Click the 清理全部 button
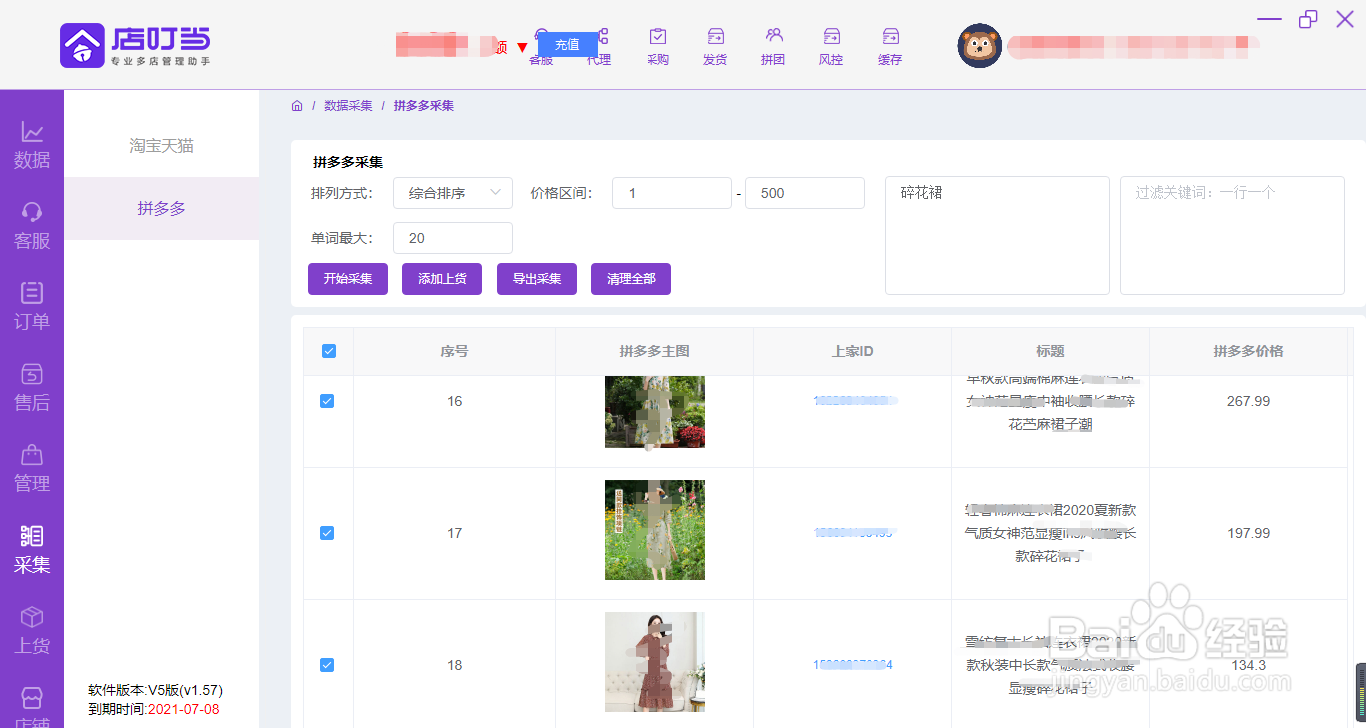The width and height of the screenshot is (1366, 728). tap(631, 279)
